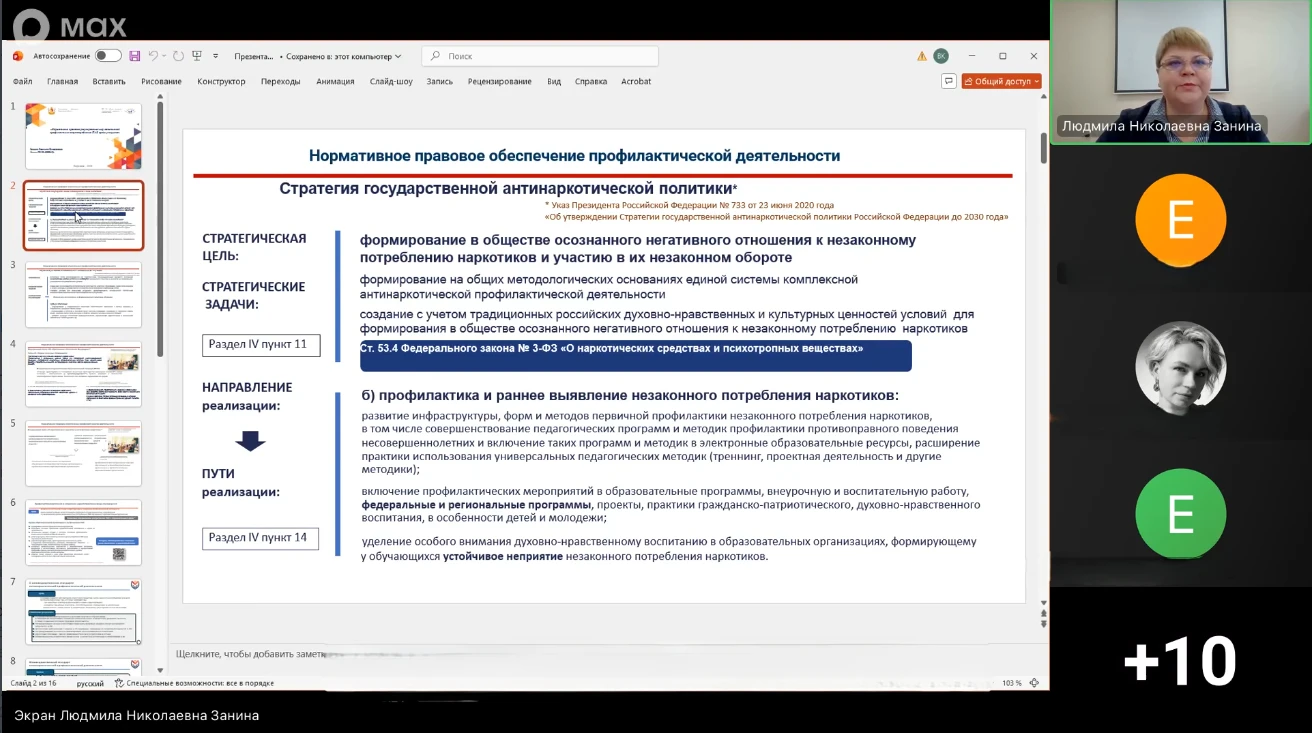Select slide 4 thumbnail
The image size is (1312, 733).
(x=83, y=374)
